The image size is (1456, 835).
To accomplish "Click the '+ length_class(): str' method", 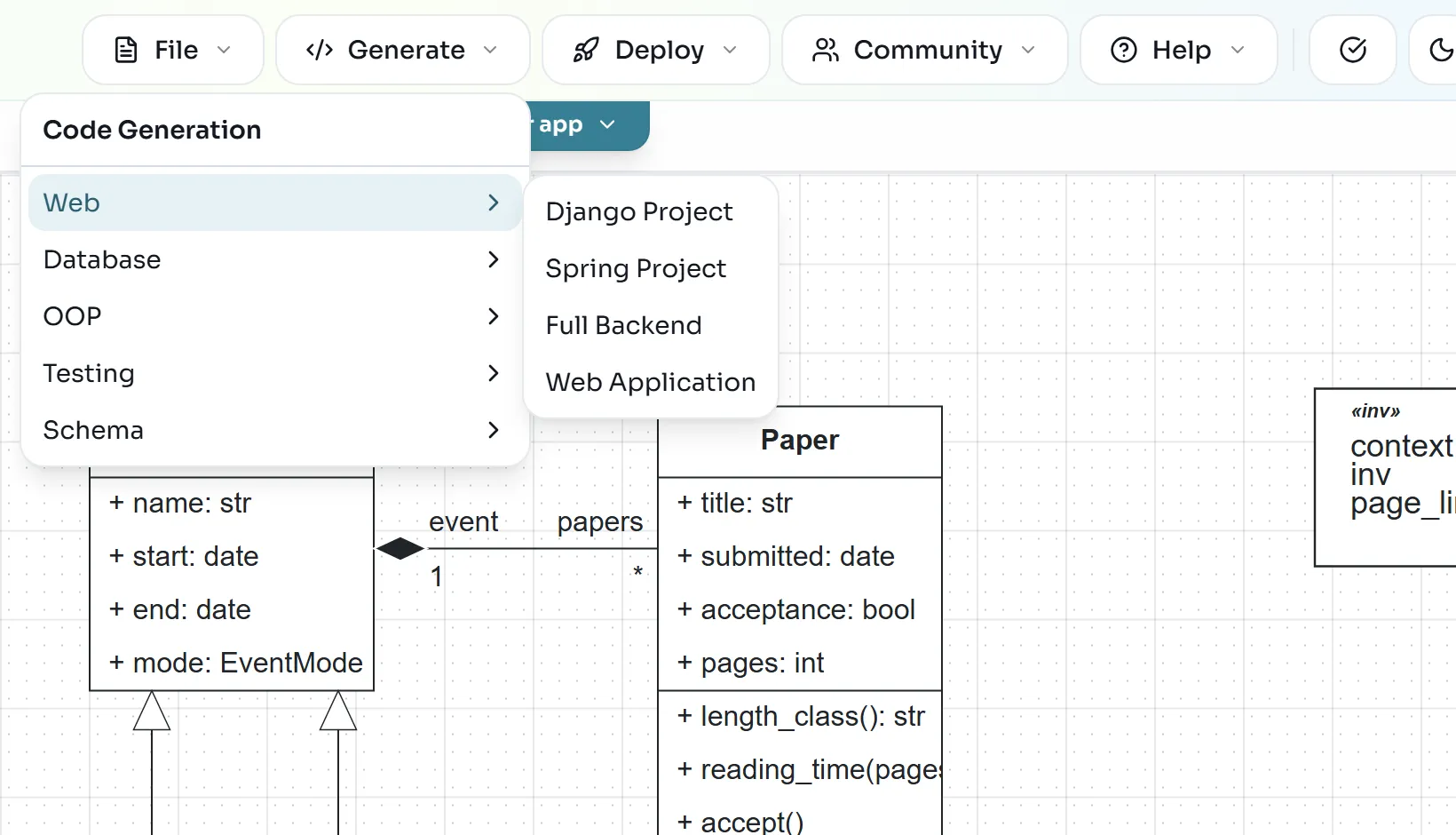I will [x=800, y=717].
